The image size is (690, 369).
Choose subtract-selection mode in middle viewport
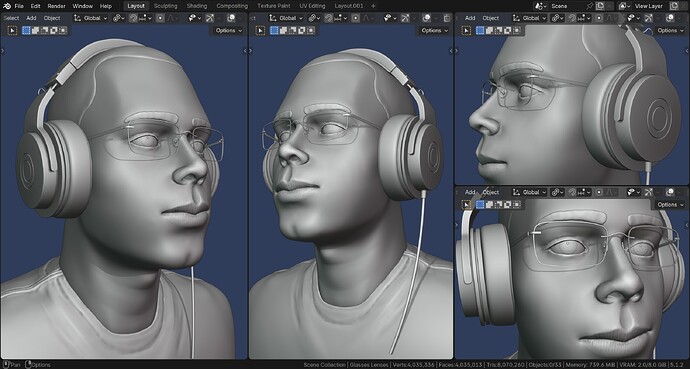click(293, 30)
